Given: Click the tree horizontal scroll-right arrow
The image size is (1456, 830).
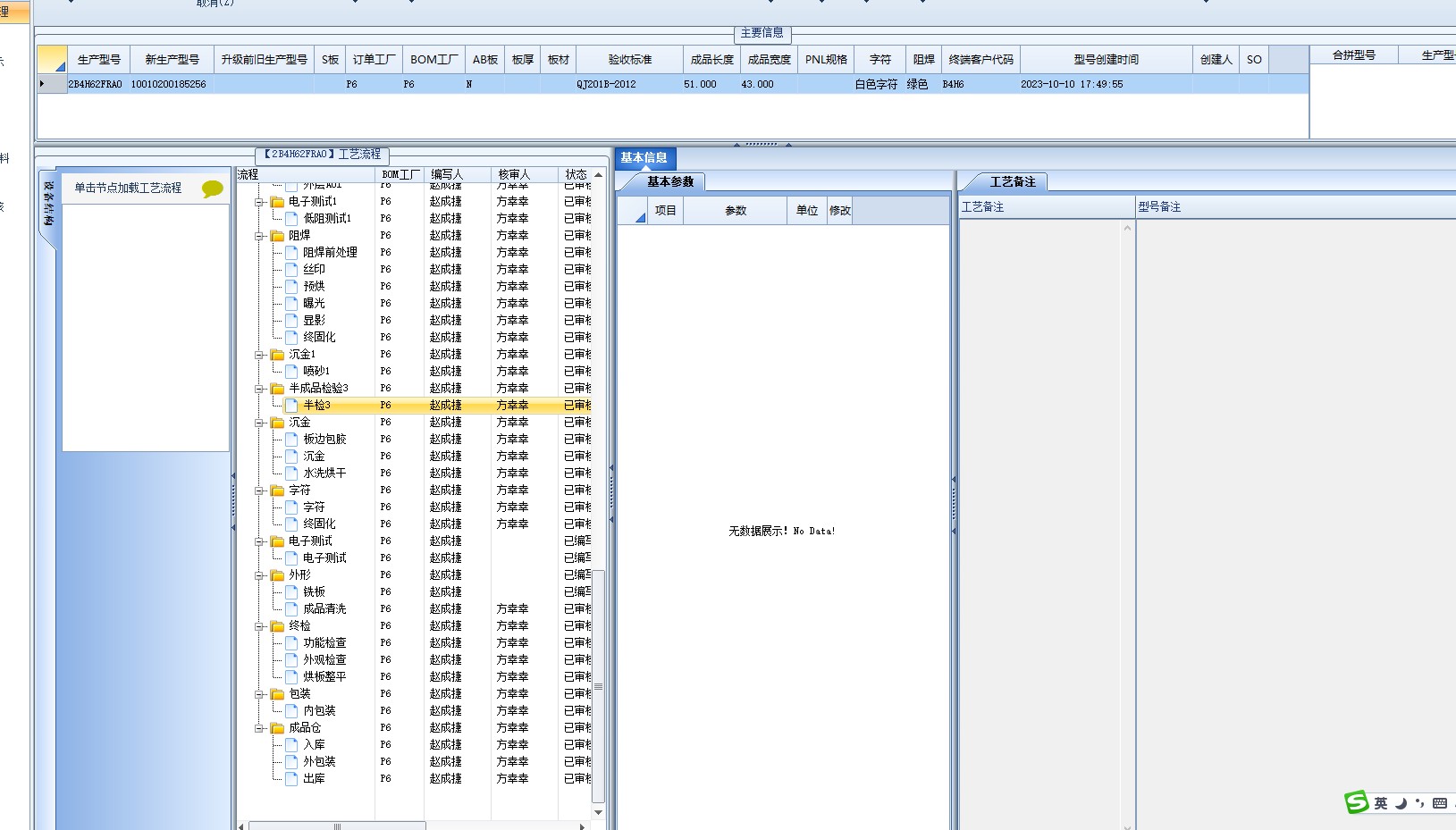Looking at the screenshot, I should click(x=583, y=826).
